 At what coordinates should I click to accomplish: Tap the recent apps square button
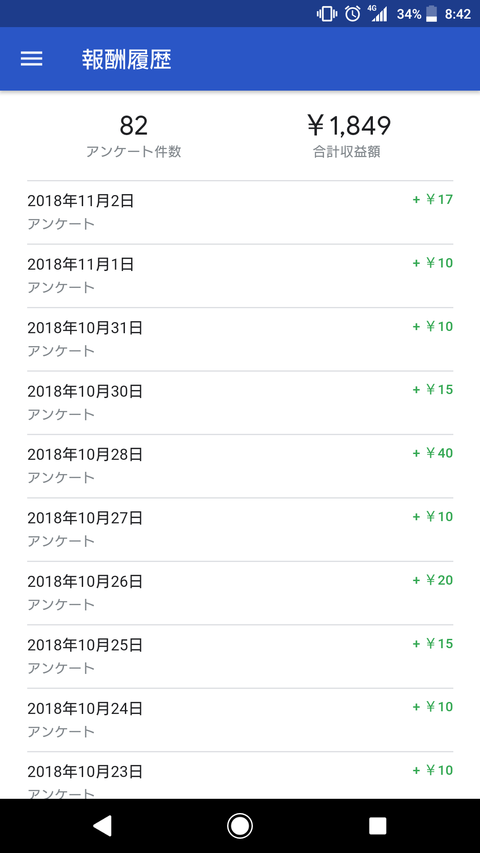378,826
